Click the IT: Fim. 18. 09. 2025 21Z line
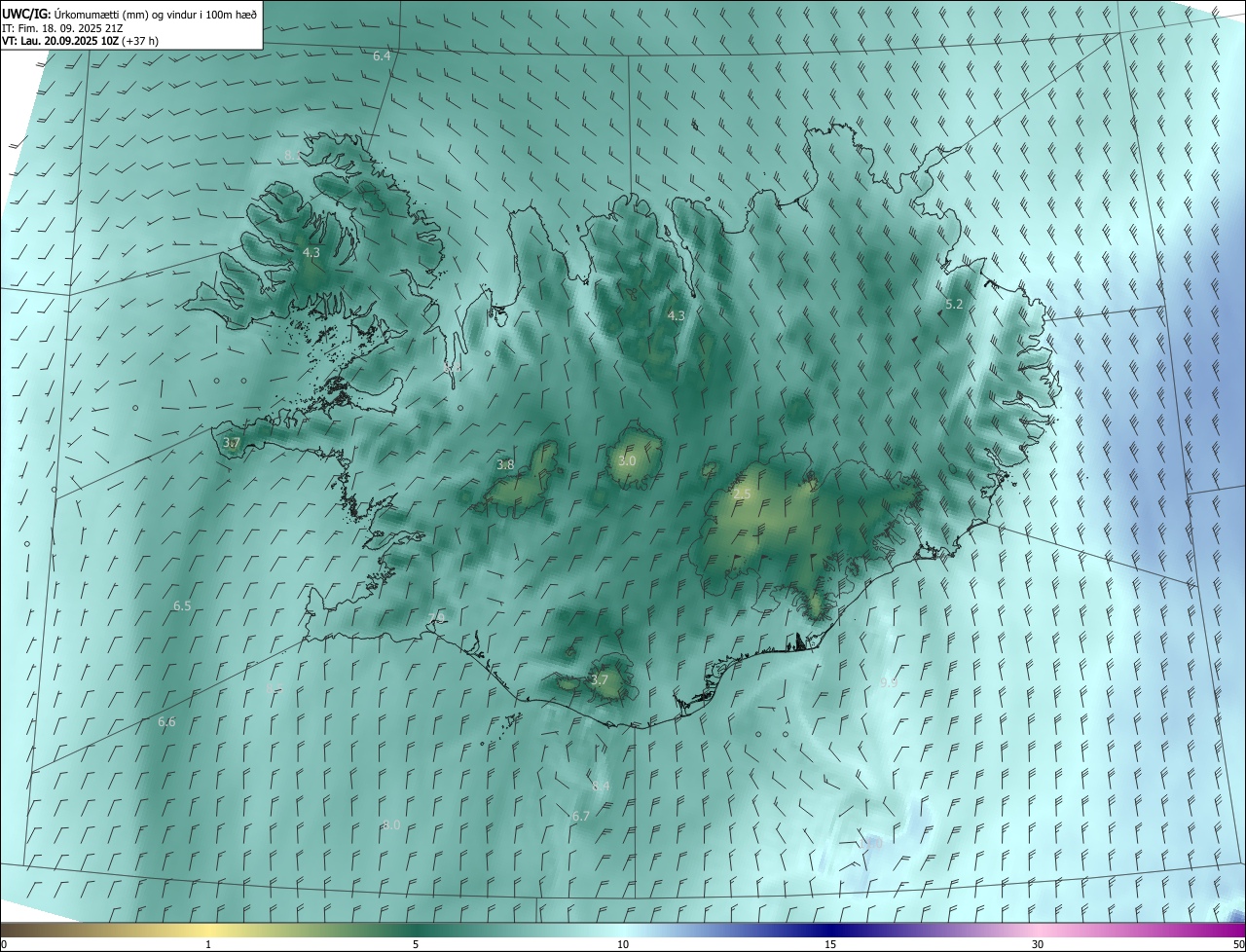1246x952 pixels. (62, 27)
